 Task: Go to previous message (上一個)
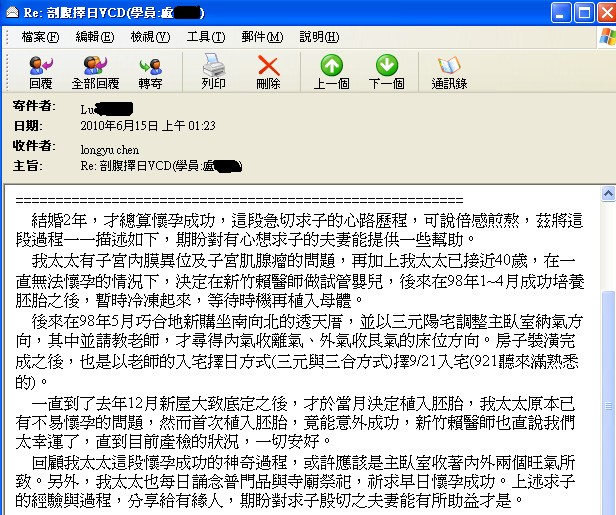(332, 72)
